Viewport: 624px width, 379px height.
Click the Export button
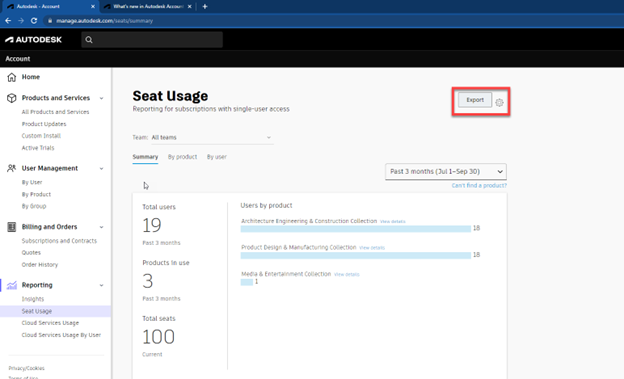tap(475, 100)
